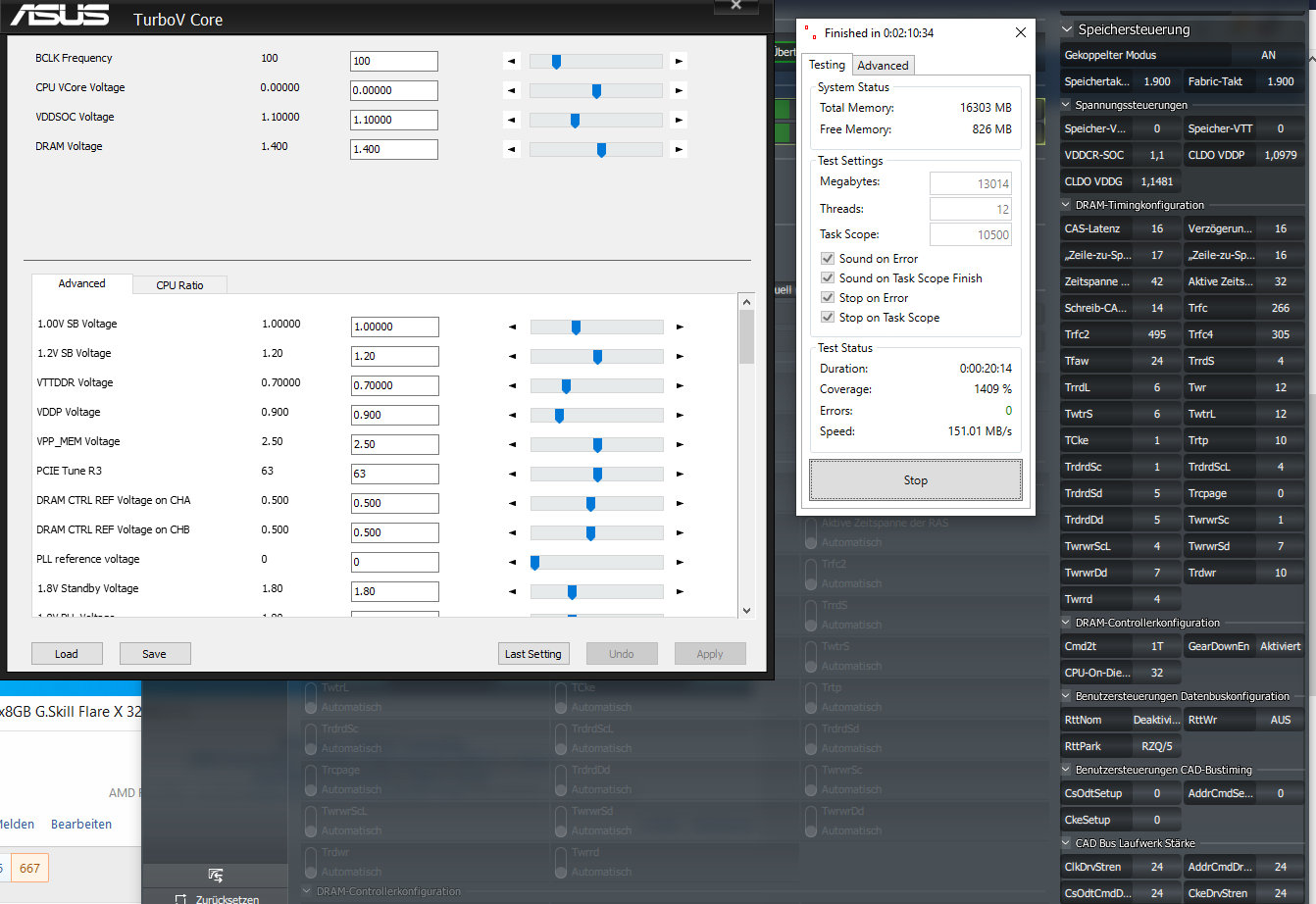Click the BCLK Frequency decrease arrow
Image resolution: width=1316 pixels, height=904 pixels.
(x=511, y=62)
